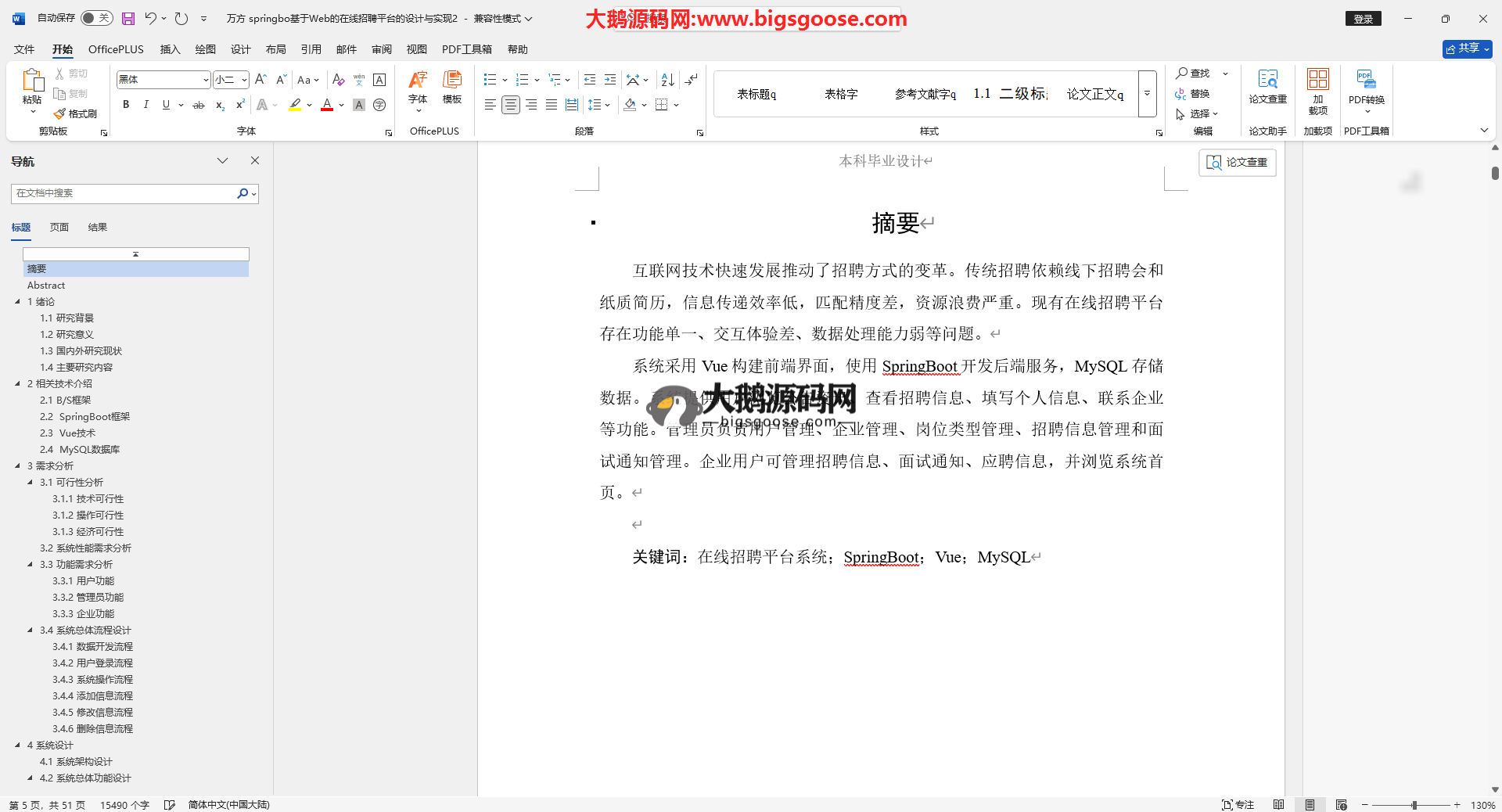Click the Save icon in title bar
This screenshot has height=812, width=1502.
point(128,19)
